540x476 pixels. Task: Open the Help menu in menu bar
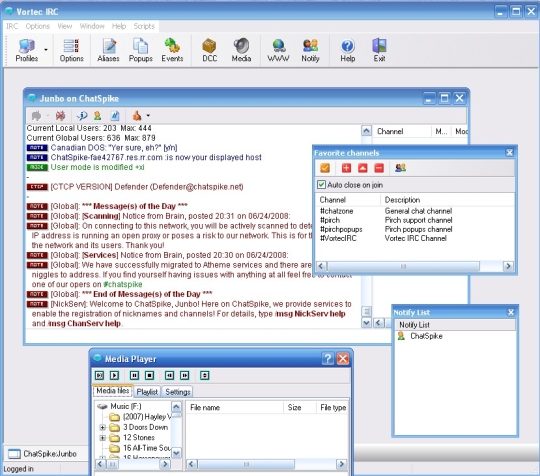(119, 26)
